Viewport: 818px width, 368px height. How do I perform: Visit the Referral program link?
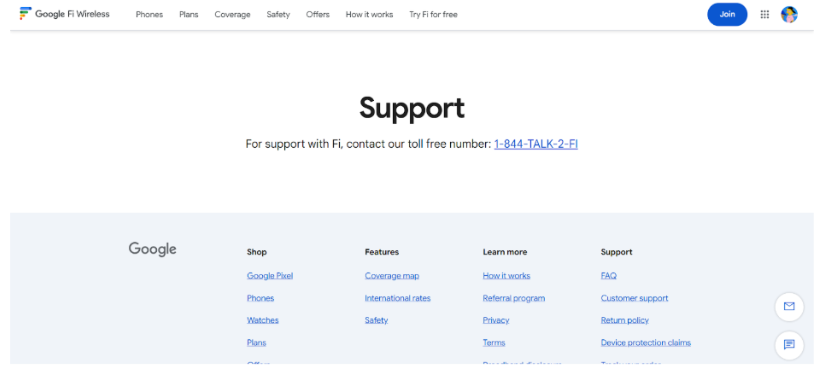[514, 298]
